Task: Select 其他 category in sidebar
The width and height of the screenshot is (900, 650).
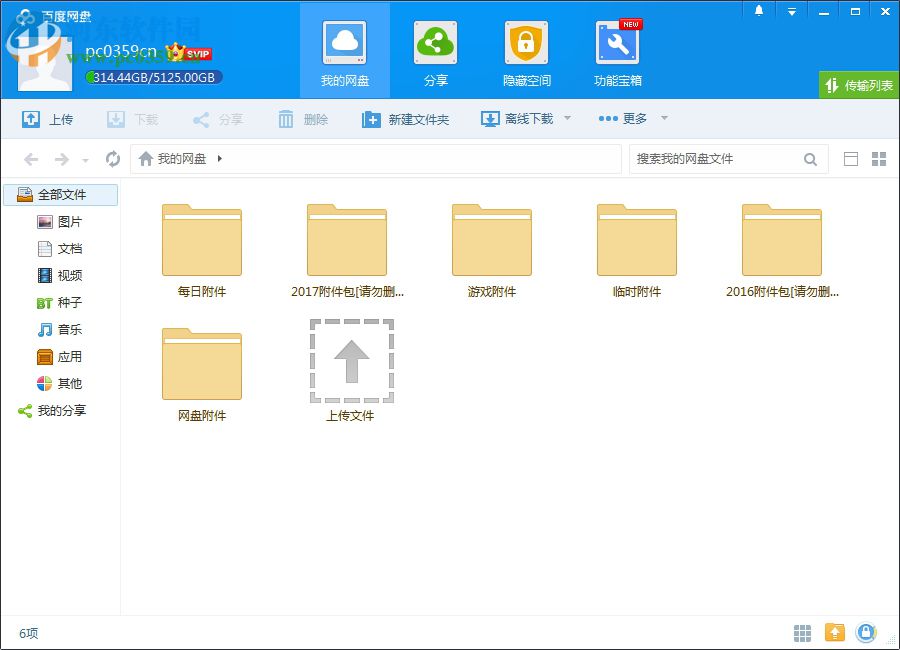Action: 60,384
